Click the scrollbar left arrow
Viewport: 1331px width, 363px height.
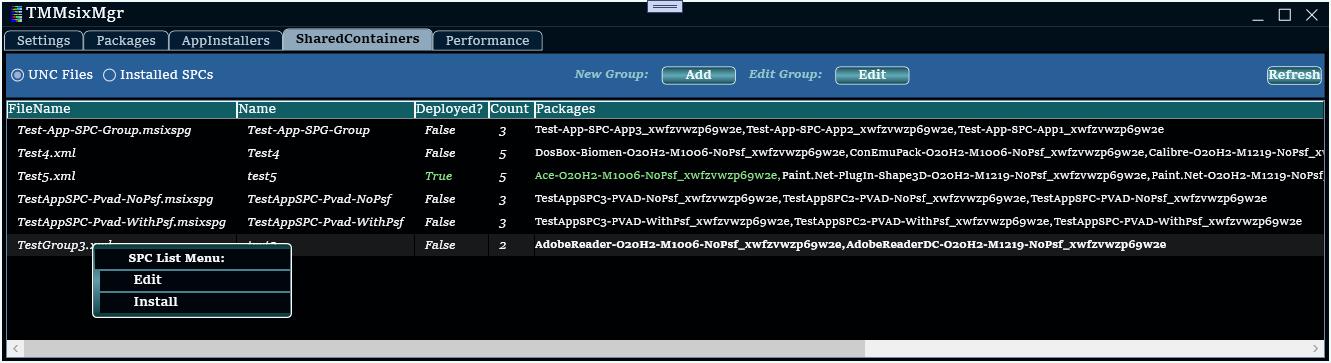click(x=15, y=350)
